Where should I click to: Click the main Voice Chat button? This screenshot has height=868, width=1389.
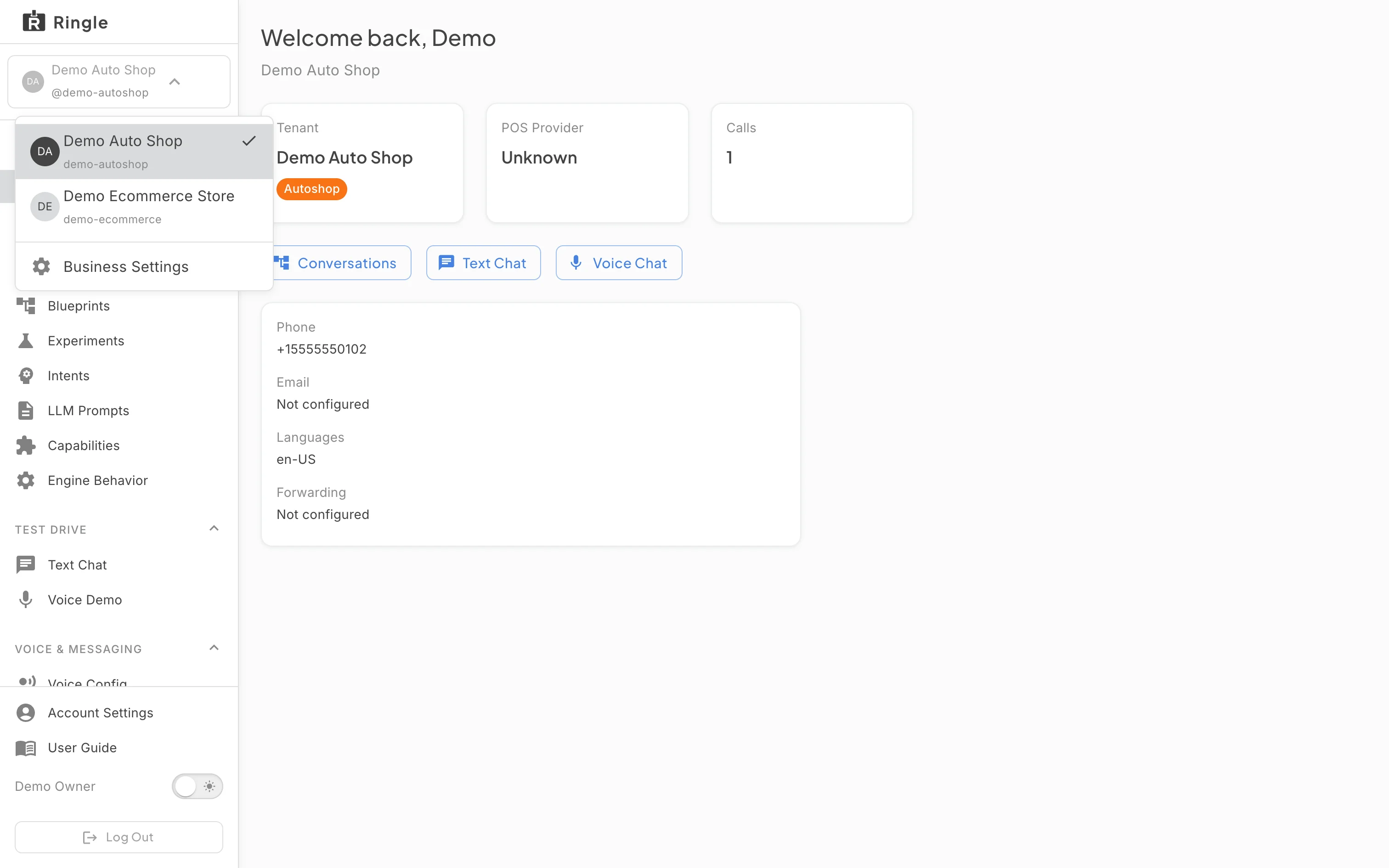(619, 263)
